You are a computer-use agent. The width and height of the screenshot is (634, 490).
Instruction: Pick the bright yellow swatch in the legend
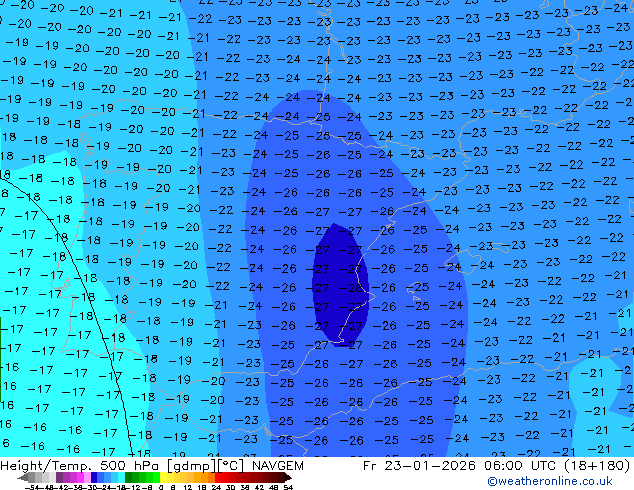[163, 478]
